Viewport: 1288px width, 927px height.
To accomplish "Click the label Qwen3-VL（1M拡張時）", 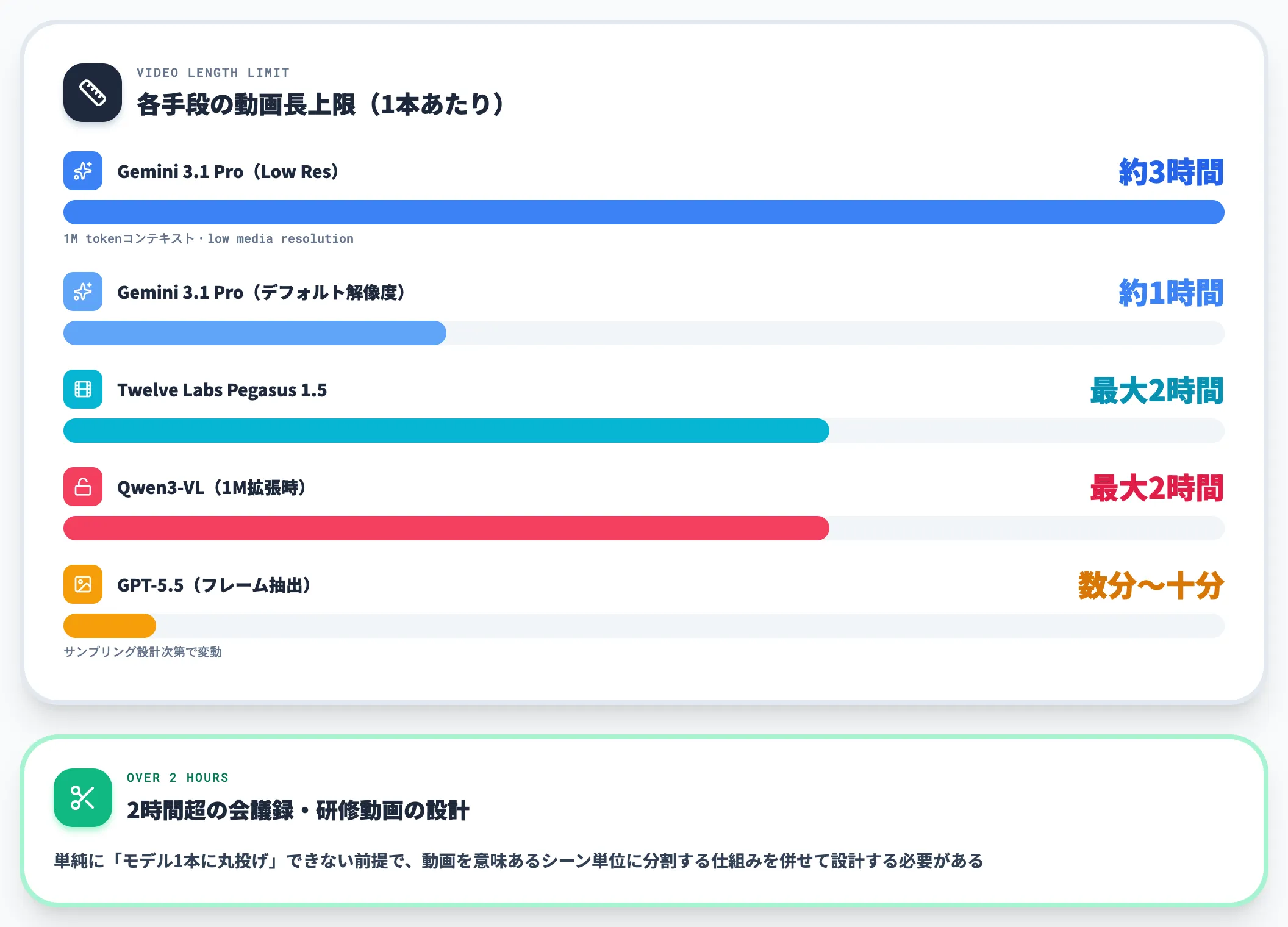I will [212, 487].
